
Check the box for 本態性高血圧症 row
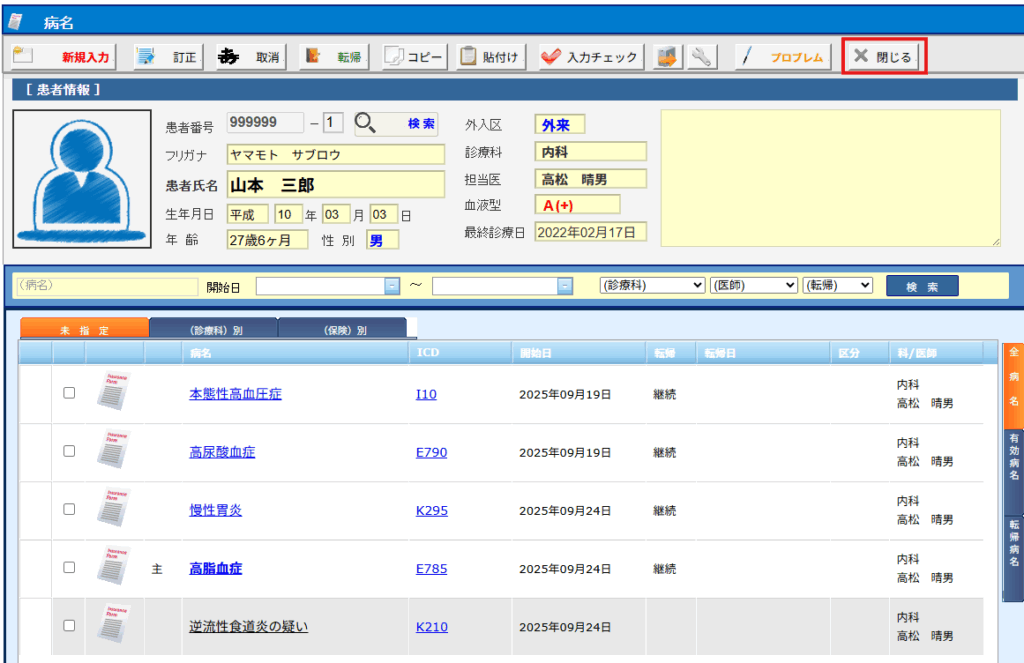[69, 393]
